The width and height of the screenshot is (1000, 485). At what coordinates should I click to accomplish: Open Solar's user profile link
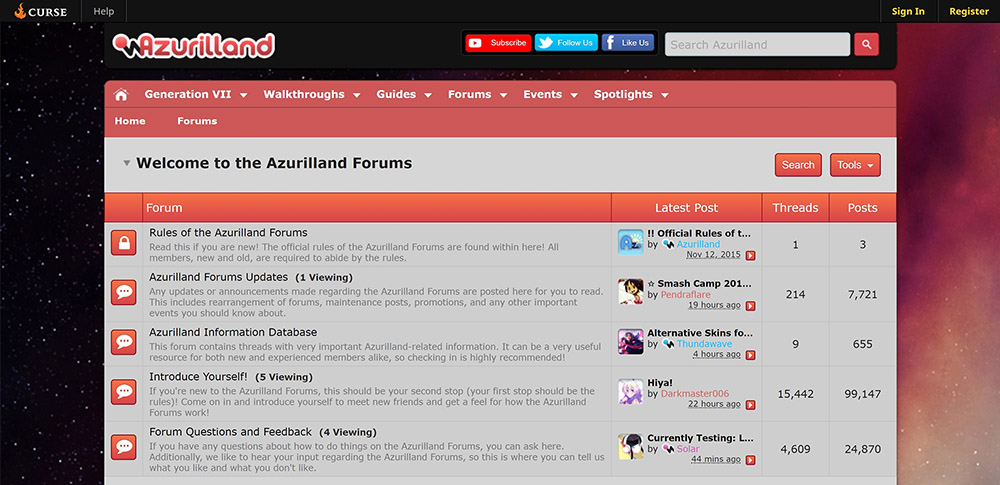click(x=688, y=449)
